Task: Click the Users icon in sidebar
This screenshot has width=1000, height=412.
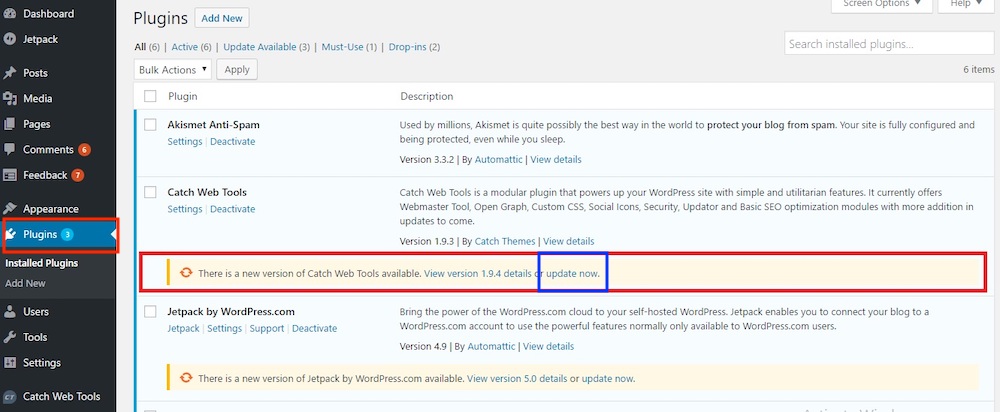Action: (10, 312)
